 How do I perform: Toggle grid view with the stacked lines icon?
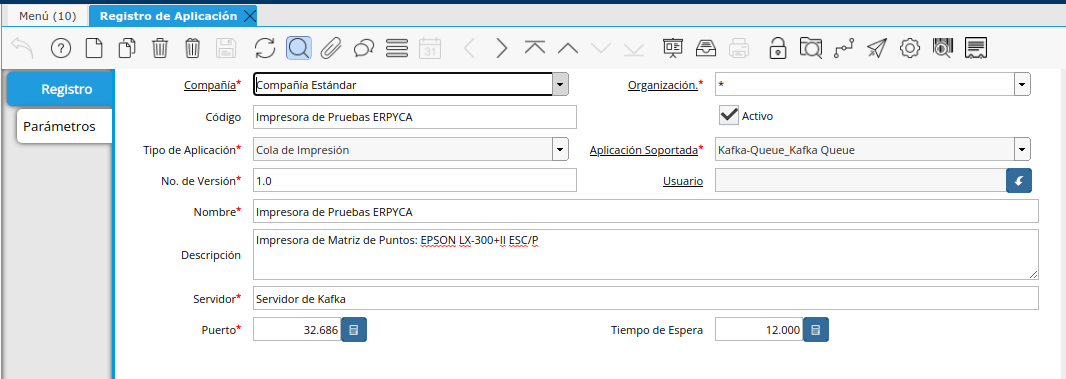tap(396, 48)
